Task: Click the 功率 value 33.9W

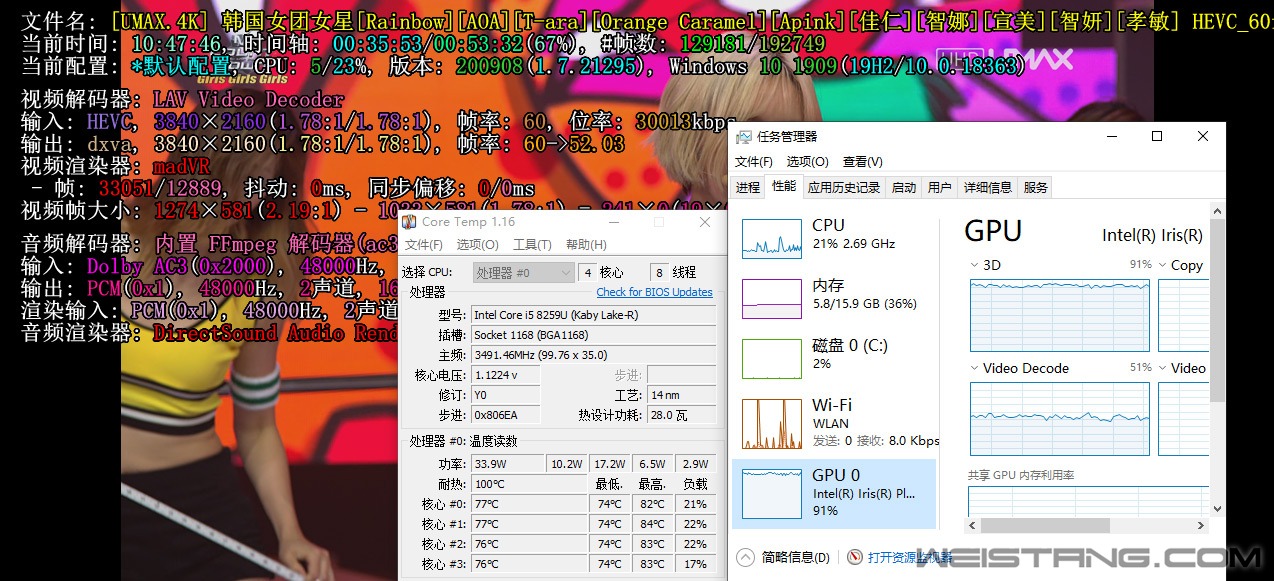Action: tap(506, 464)
